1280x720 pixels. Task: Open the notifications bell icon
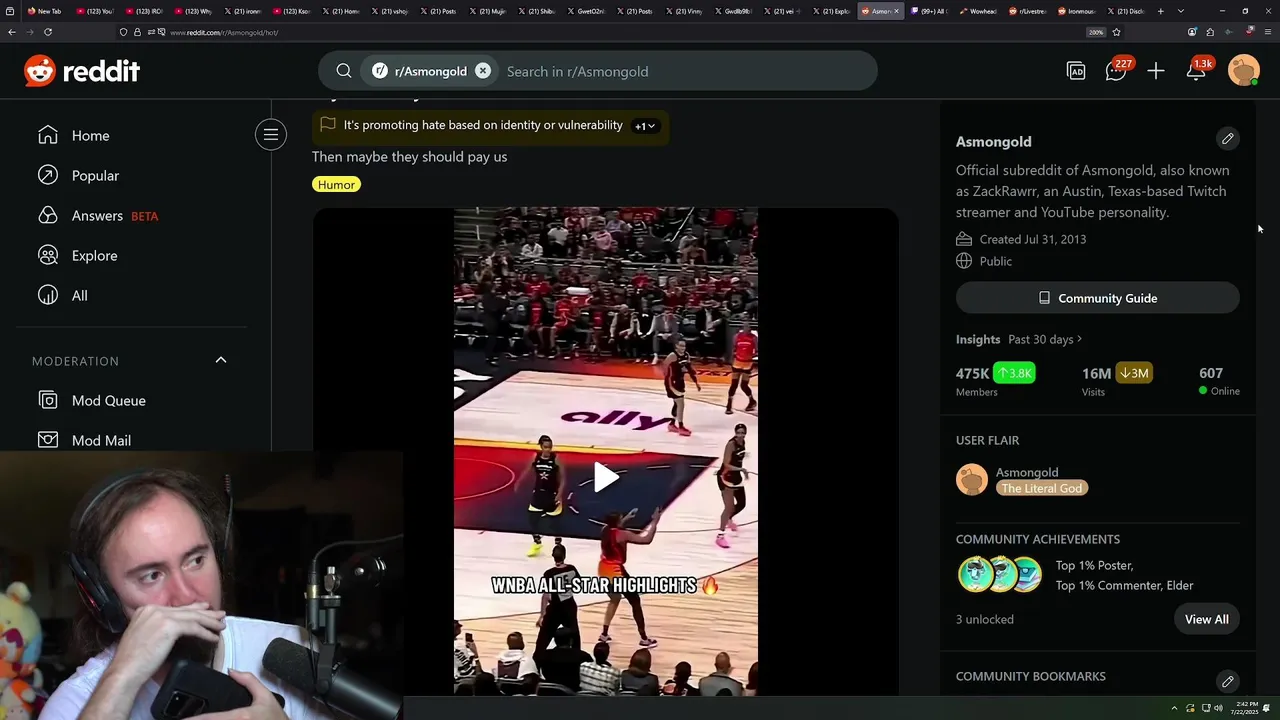pos(1196,71)
